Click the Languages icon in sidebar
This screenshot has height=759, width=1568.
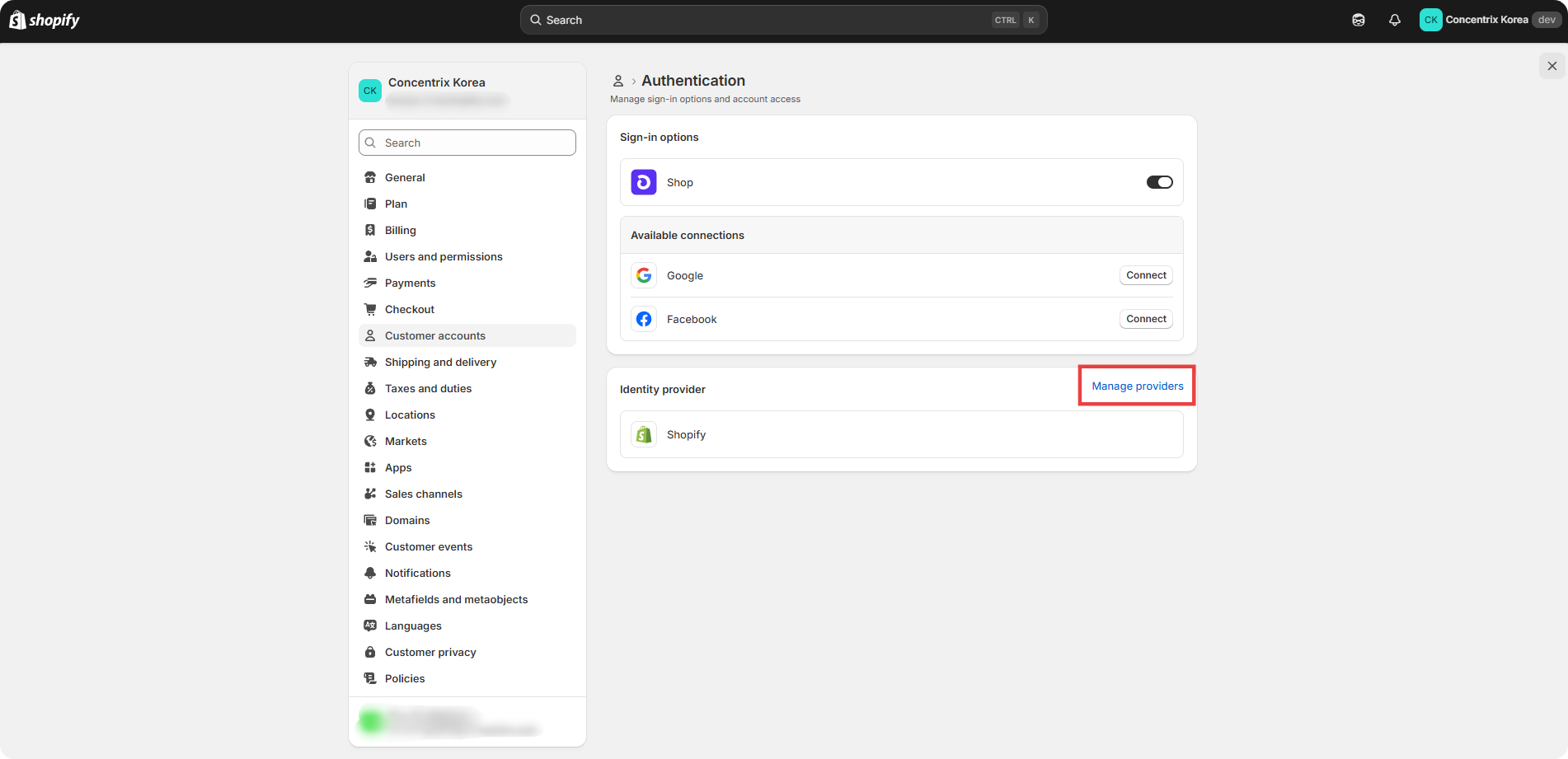(x=370, y=625)
